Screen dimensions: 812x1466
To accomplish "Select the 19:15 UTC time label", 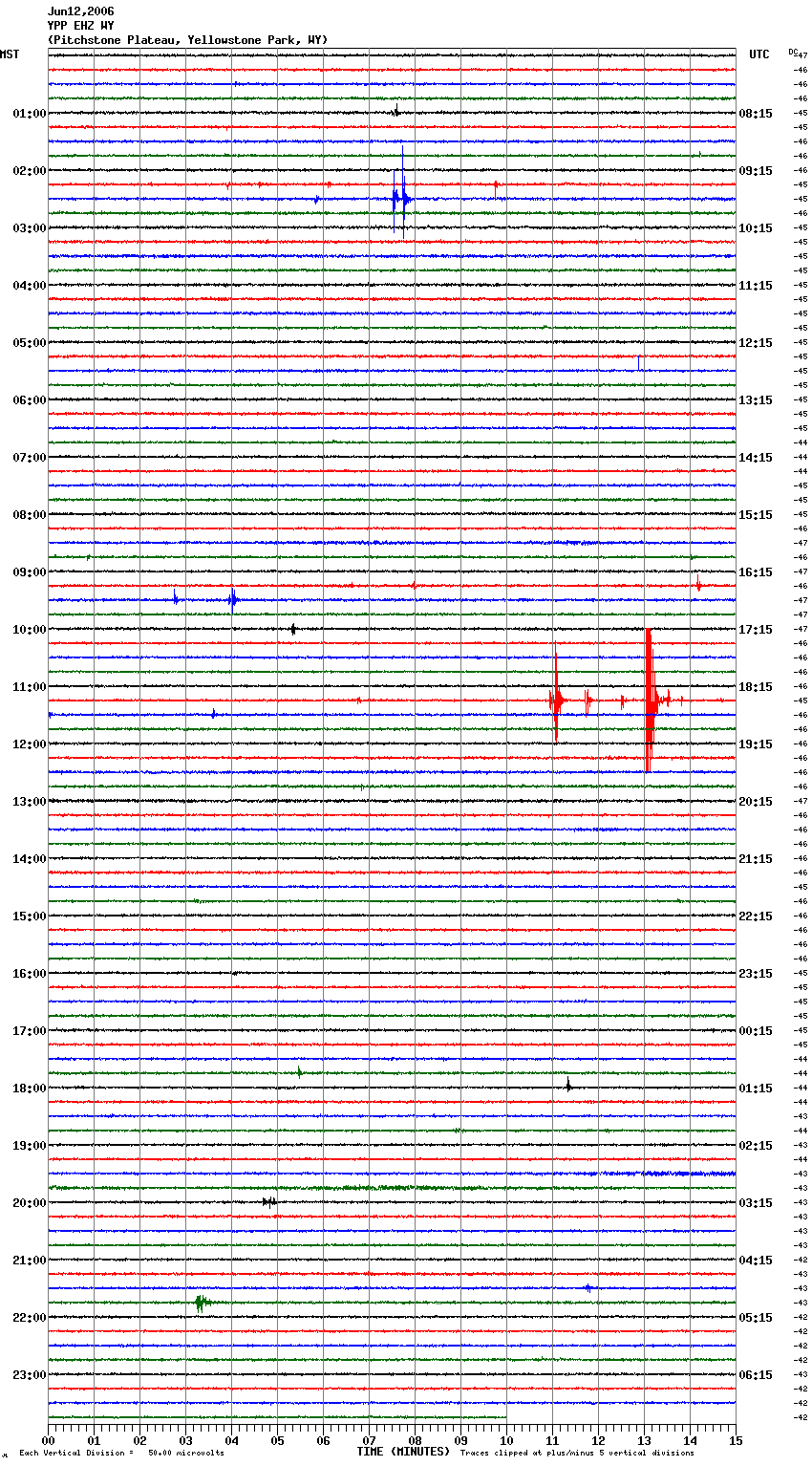I will tap(756, 744).
